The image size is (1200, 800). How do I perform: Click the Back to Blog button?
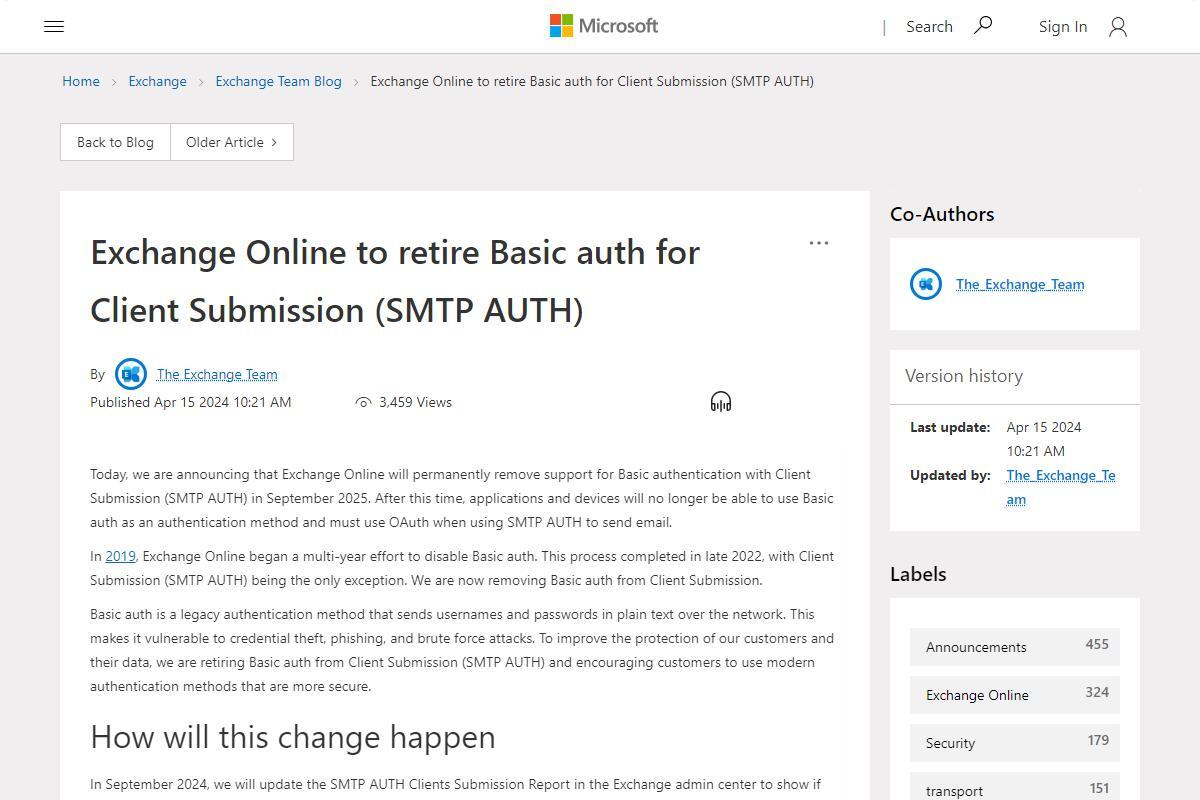(x=115, y=142)
